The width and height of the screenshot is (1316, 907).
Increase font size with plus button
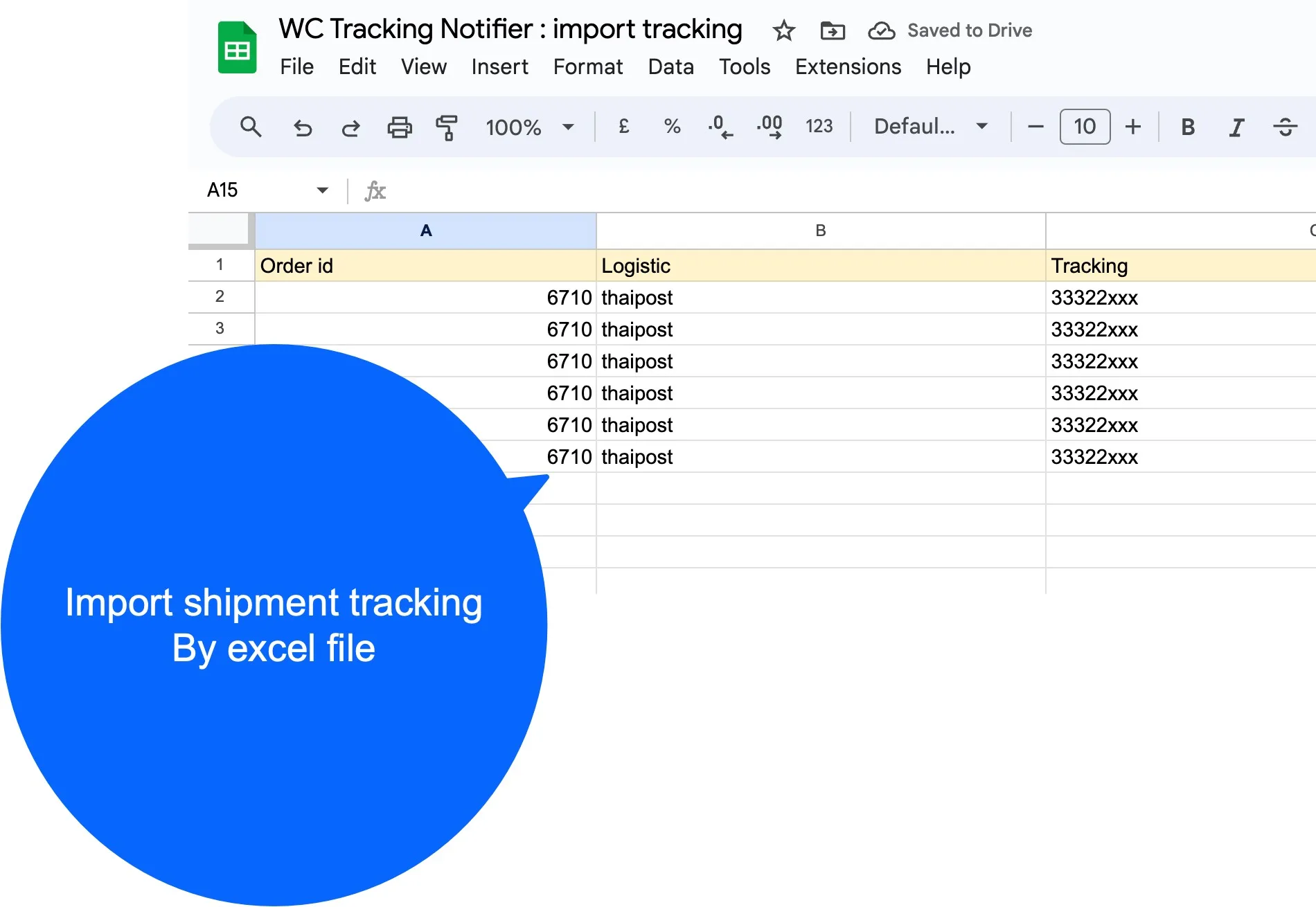pyautogui.click(x=1133, y=127)
